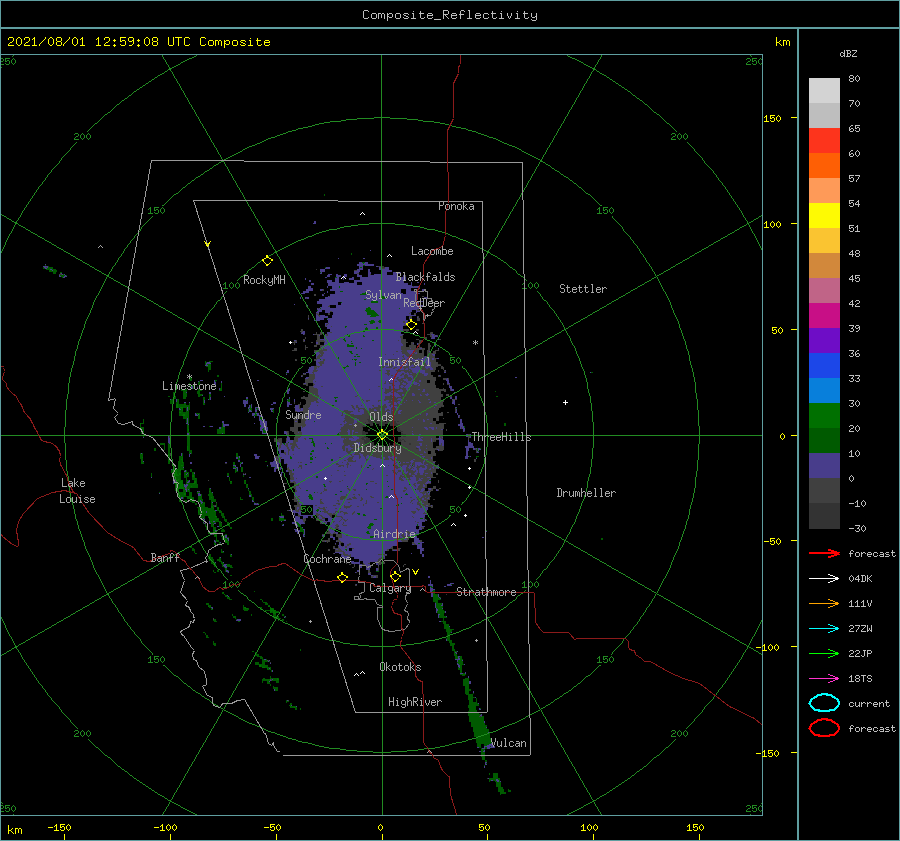Click the Cochrane label
900x841 pixels.
(x=327, y=559)
